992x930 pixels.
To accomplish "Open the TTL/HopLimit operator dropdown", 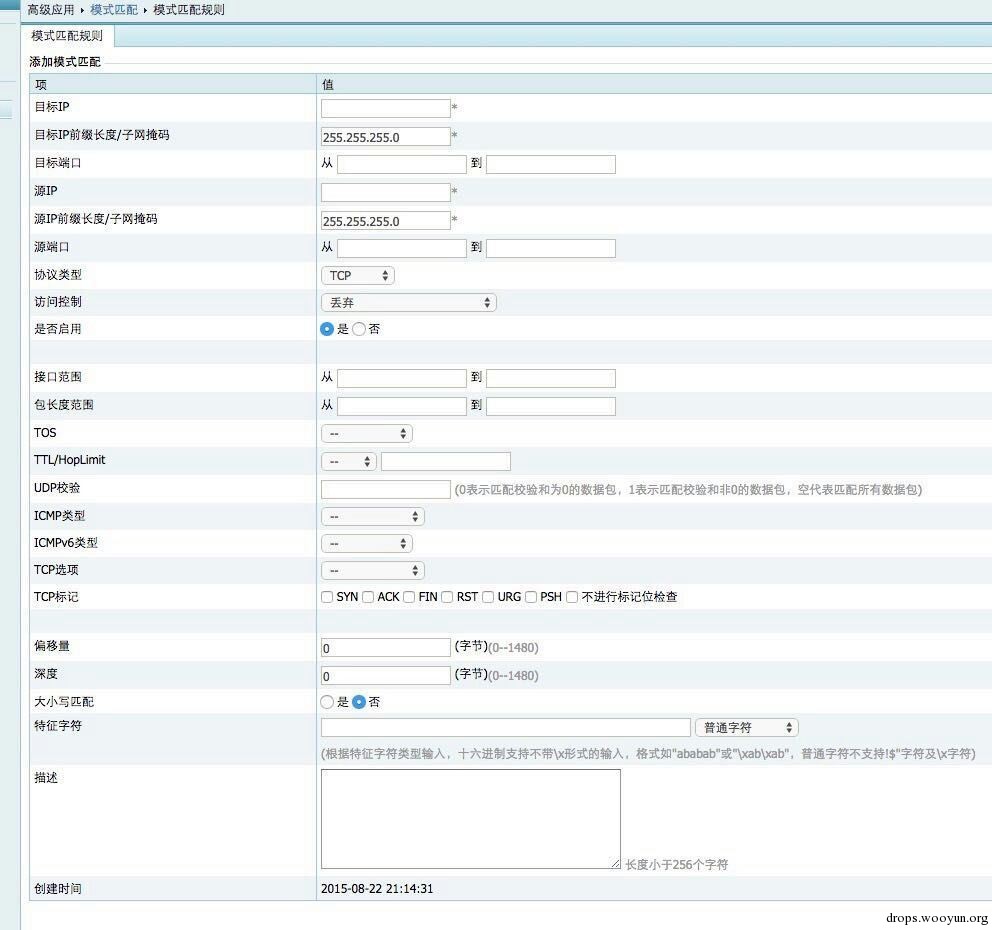I will (348, 461).
